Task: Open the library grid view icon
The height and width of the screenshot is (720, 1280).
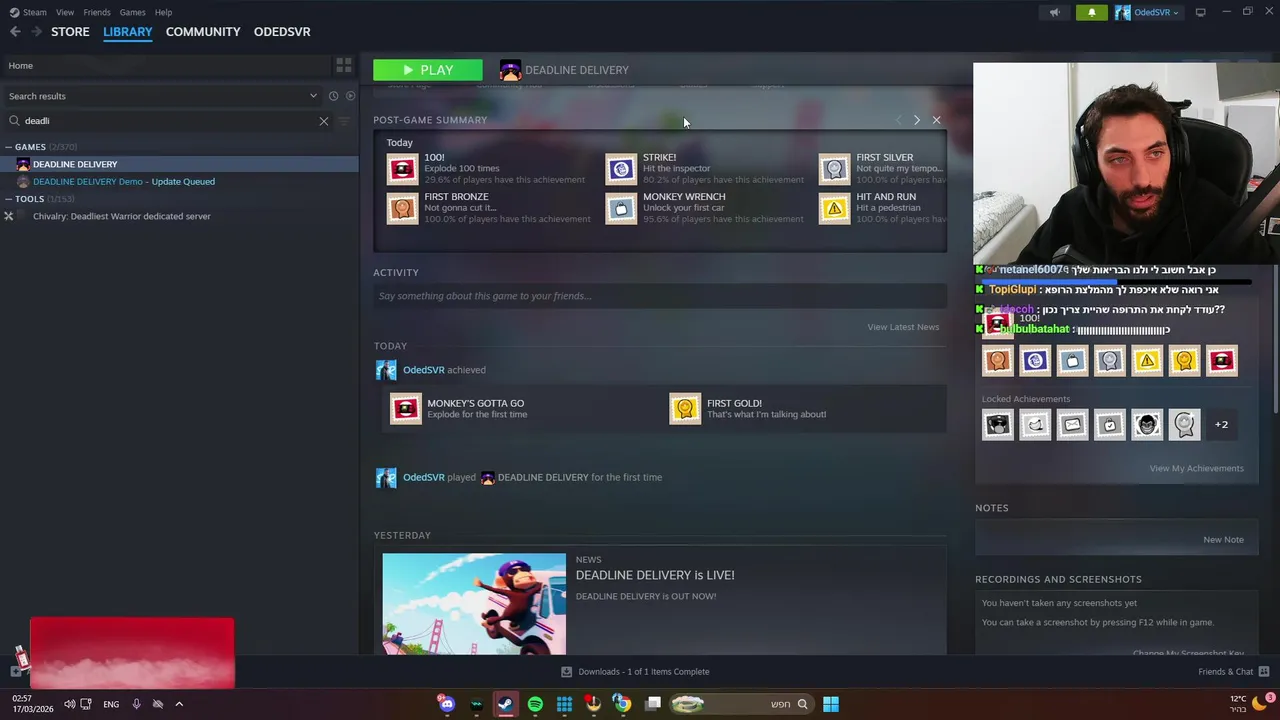Action: click(343, 66)
